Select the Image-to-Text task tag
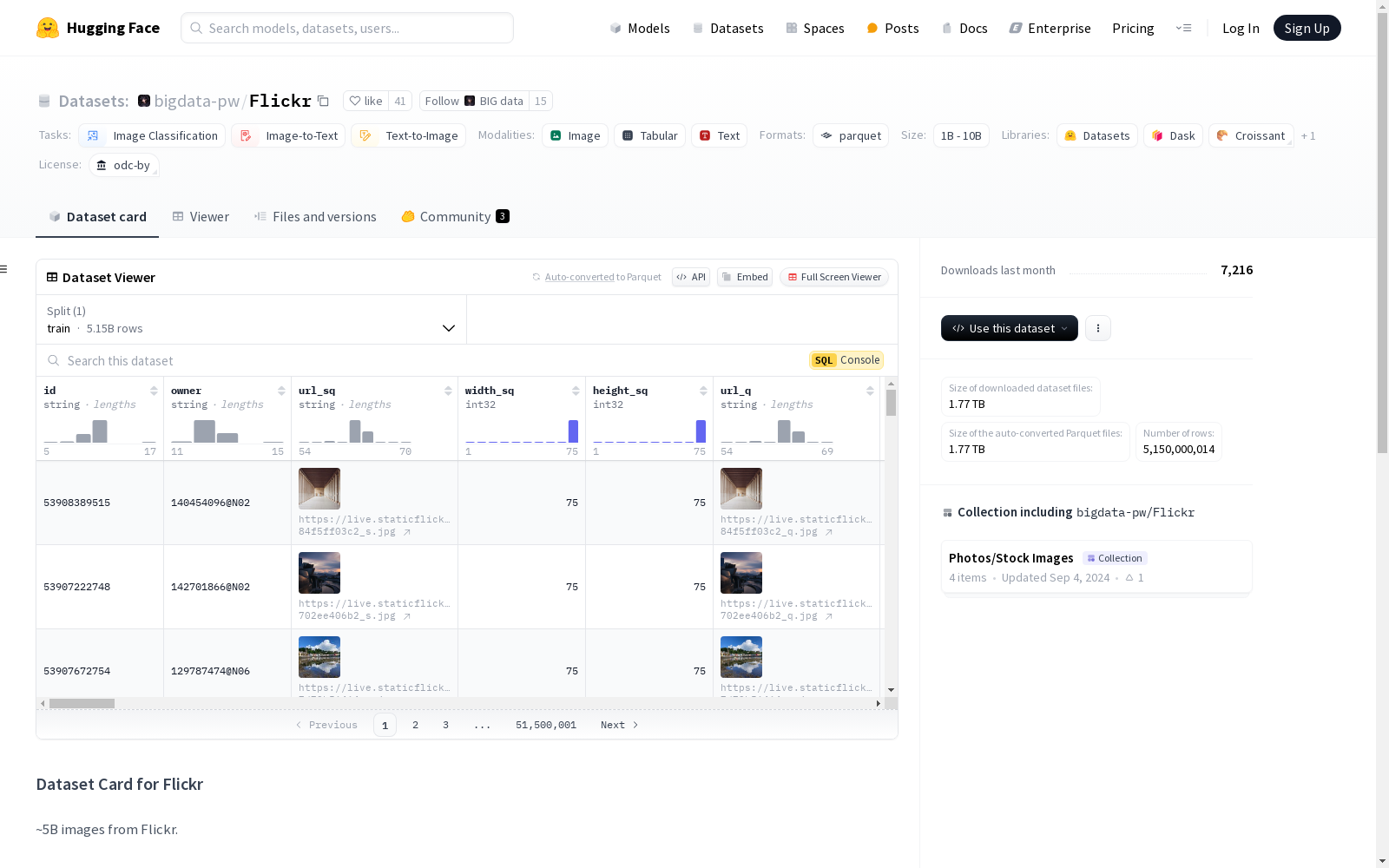This screenshot has width=1389, height=868. click(x=288, y=135)
